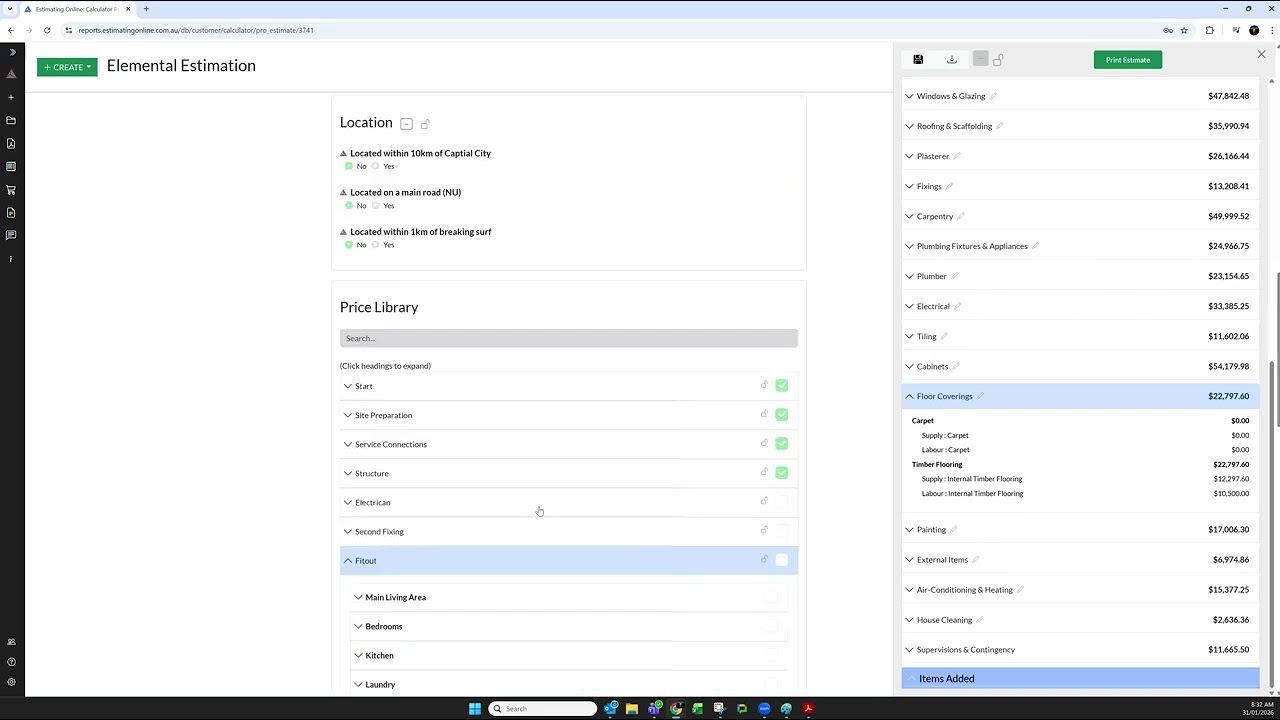Open a new browser tab
Viewport: 1280px width, 720px height.
[x=146, y=9]
